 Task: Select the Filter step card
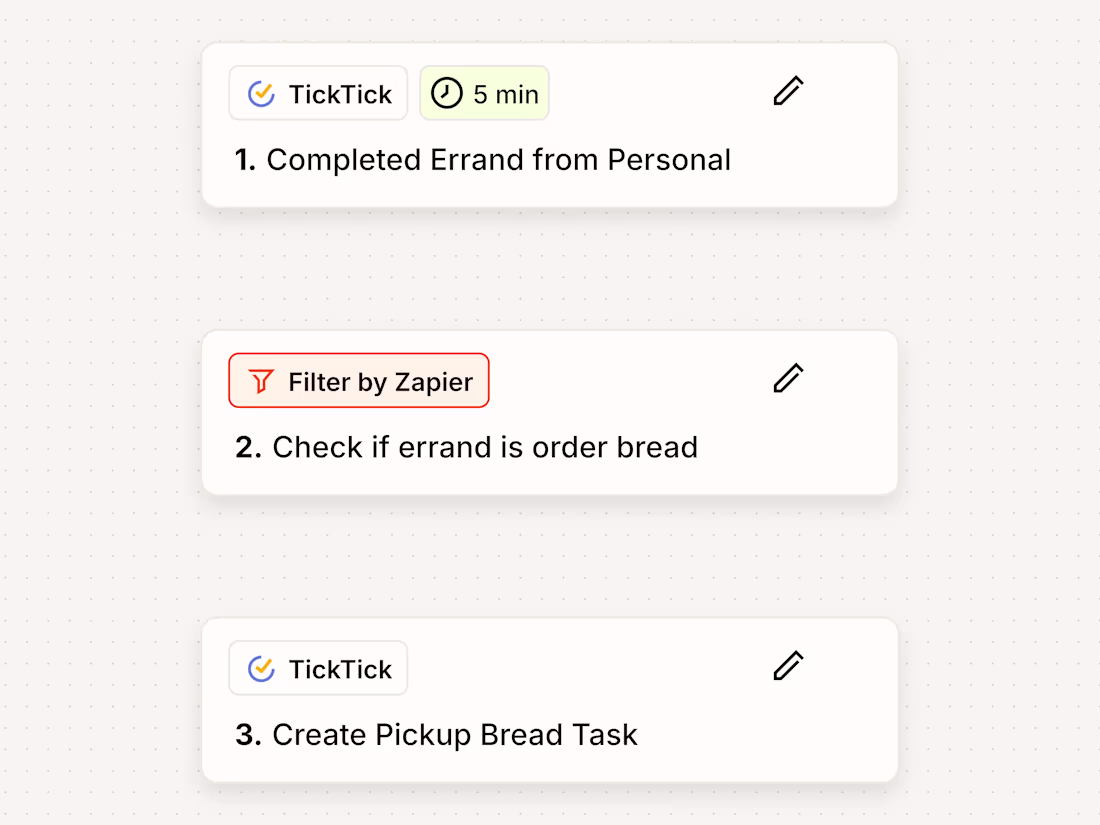[x=550, y=412]
